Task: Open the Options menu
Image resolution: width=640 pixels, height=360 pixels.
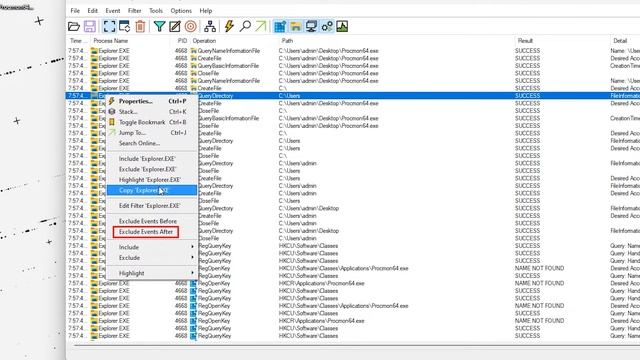Action: tap(181, 11)
